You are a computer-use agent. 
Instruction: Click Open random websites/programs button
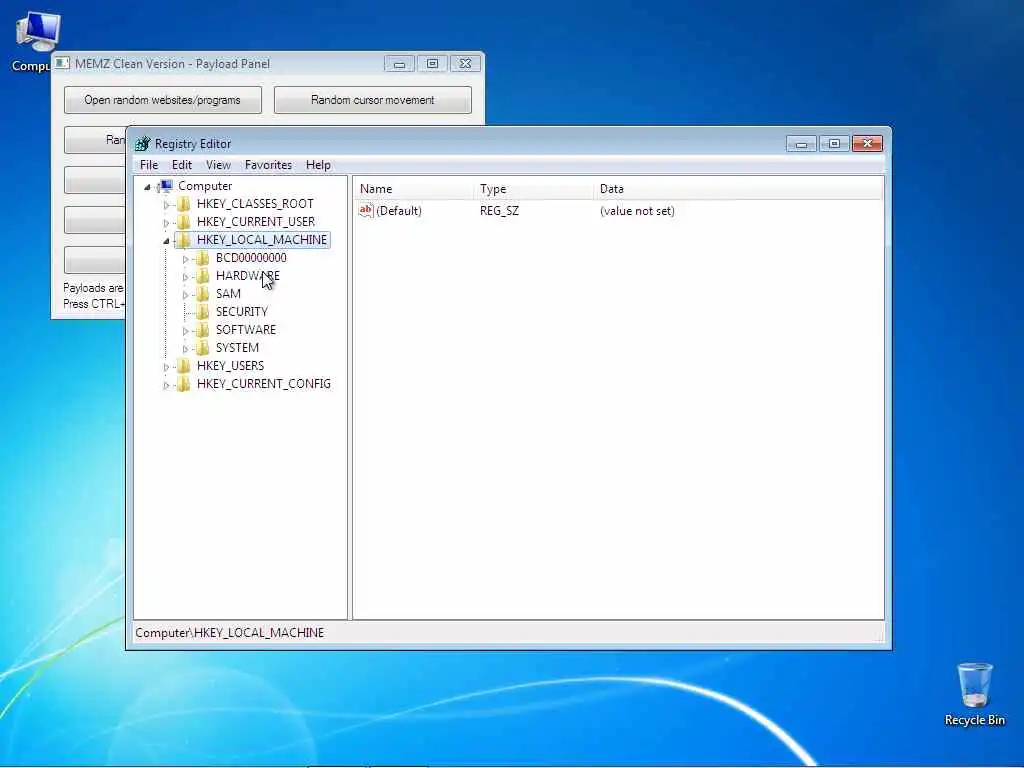pyautogui.click(x=163, y=100)
